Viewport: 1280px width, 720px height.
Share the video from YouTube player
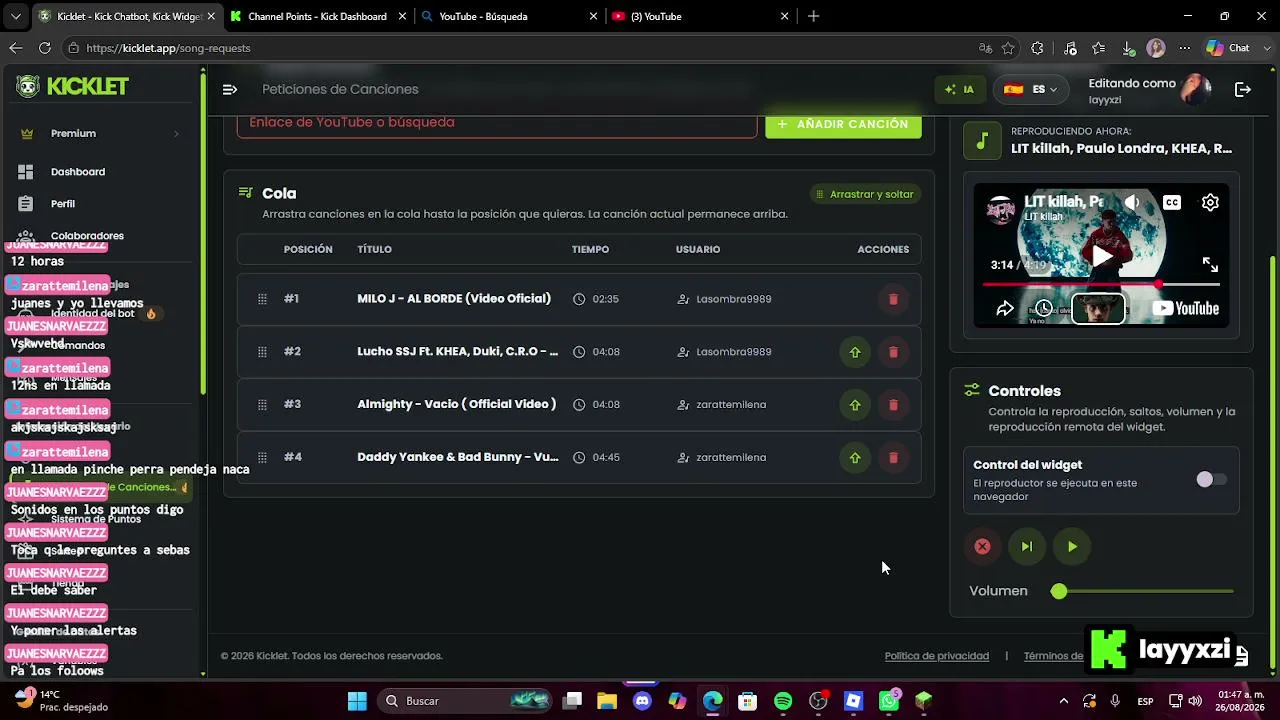pos(1005,309)
